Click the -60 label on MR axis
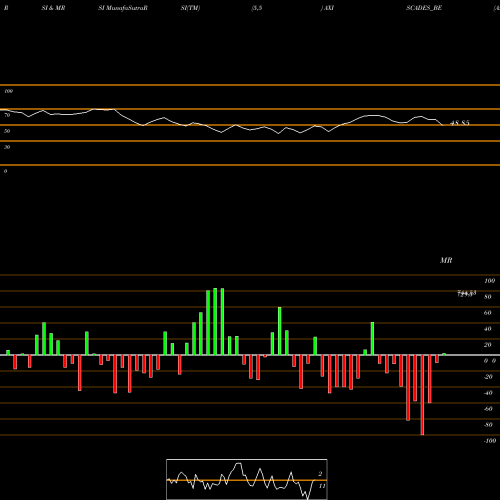This screenshot has width=500, height=500. point(488,409)
